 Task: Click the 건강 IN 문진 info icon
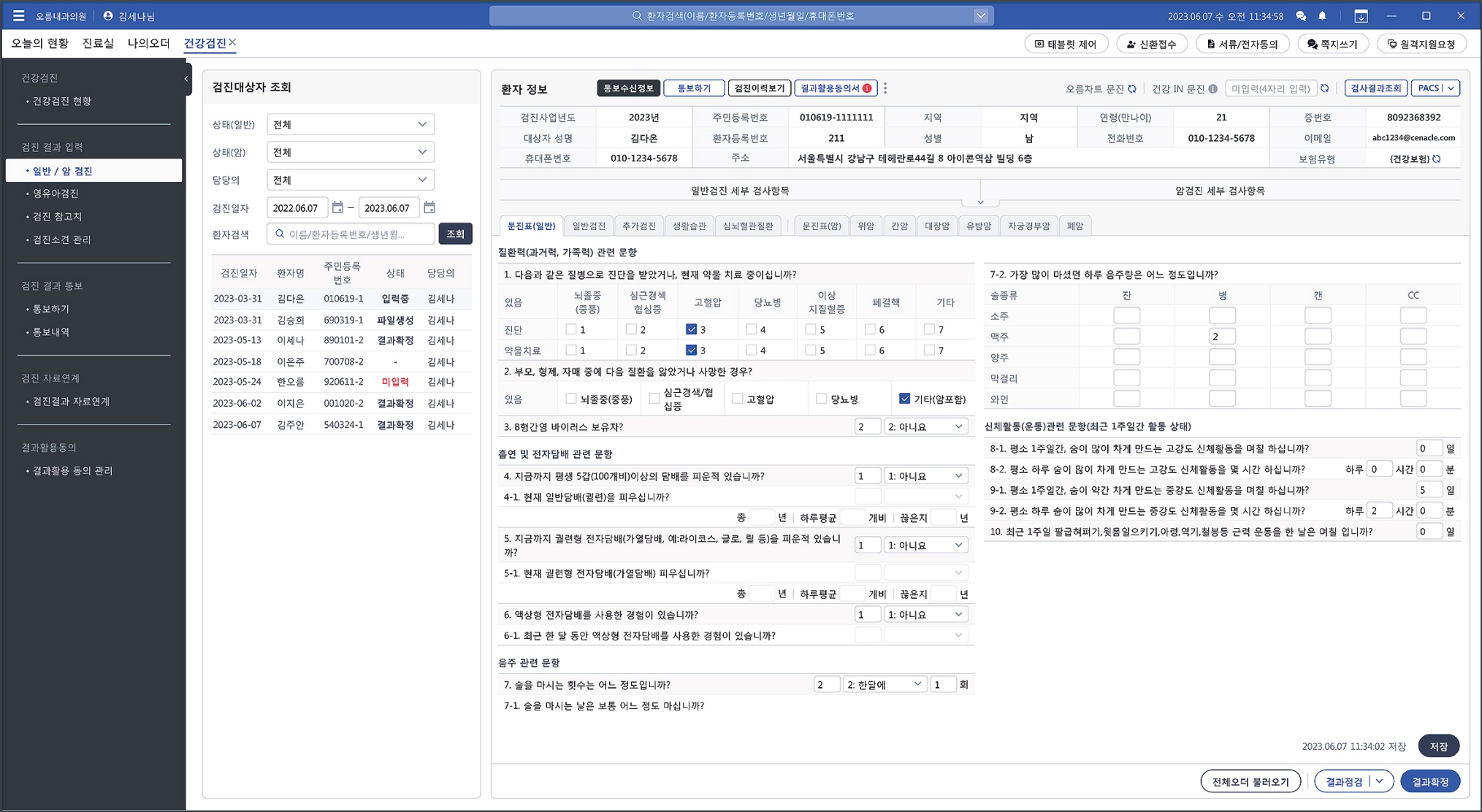click(x=1213, y=88)
